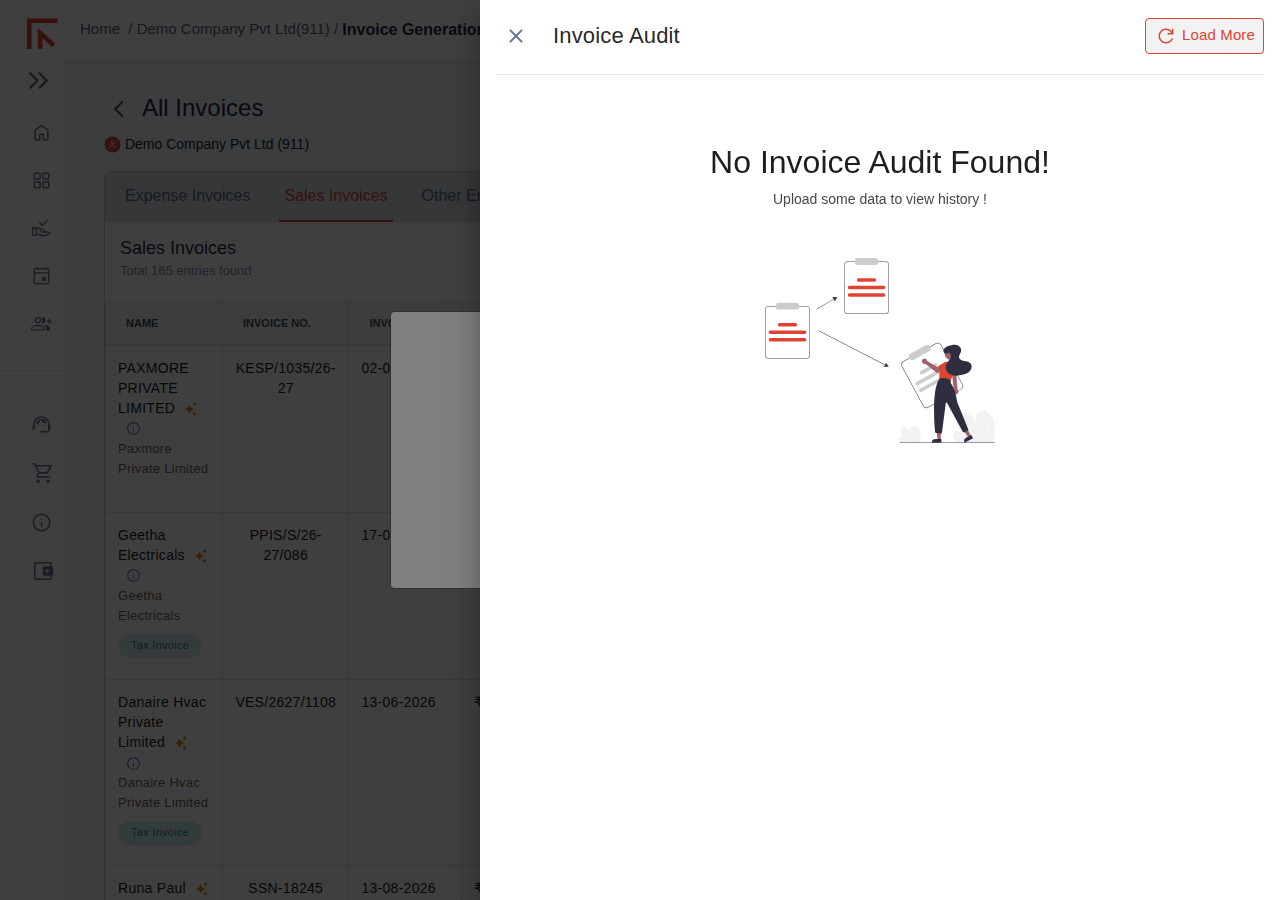Switch to the Expense Invoices tab
Screen dimensions: 1280x900
pyautogui.click(x=188, y=196)
